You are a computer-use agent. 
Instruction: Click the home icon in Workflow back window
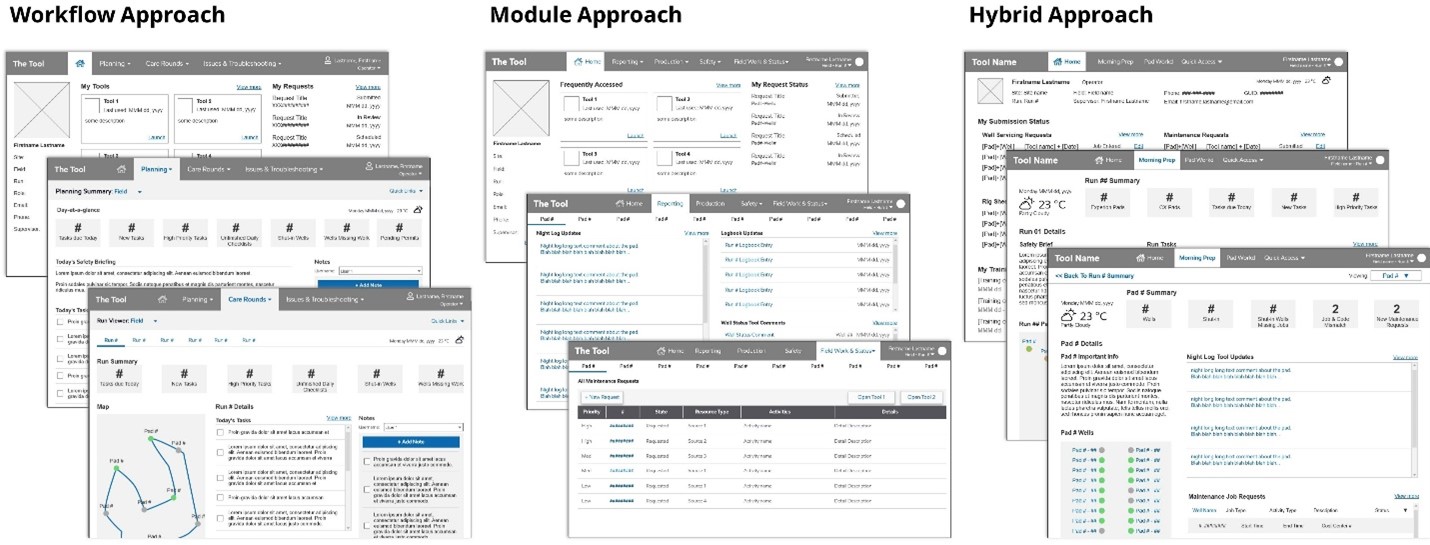click(80, 63)
